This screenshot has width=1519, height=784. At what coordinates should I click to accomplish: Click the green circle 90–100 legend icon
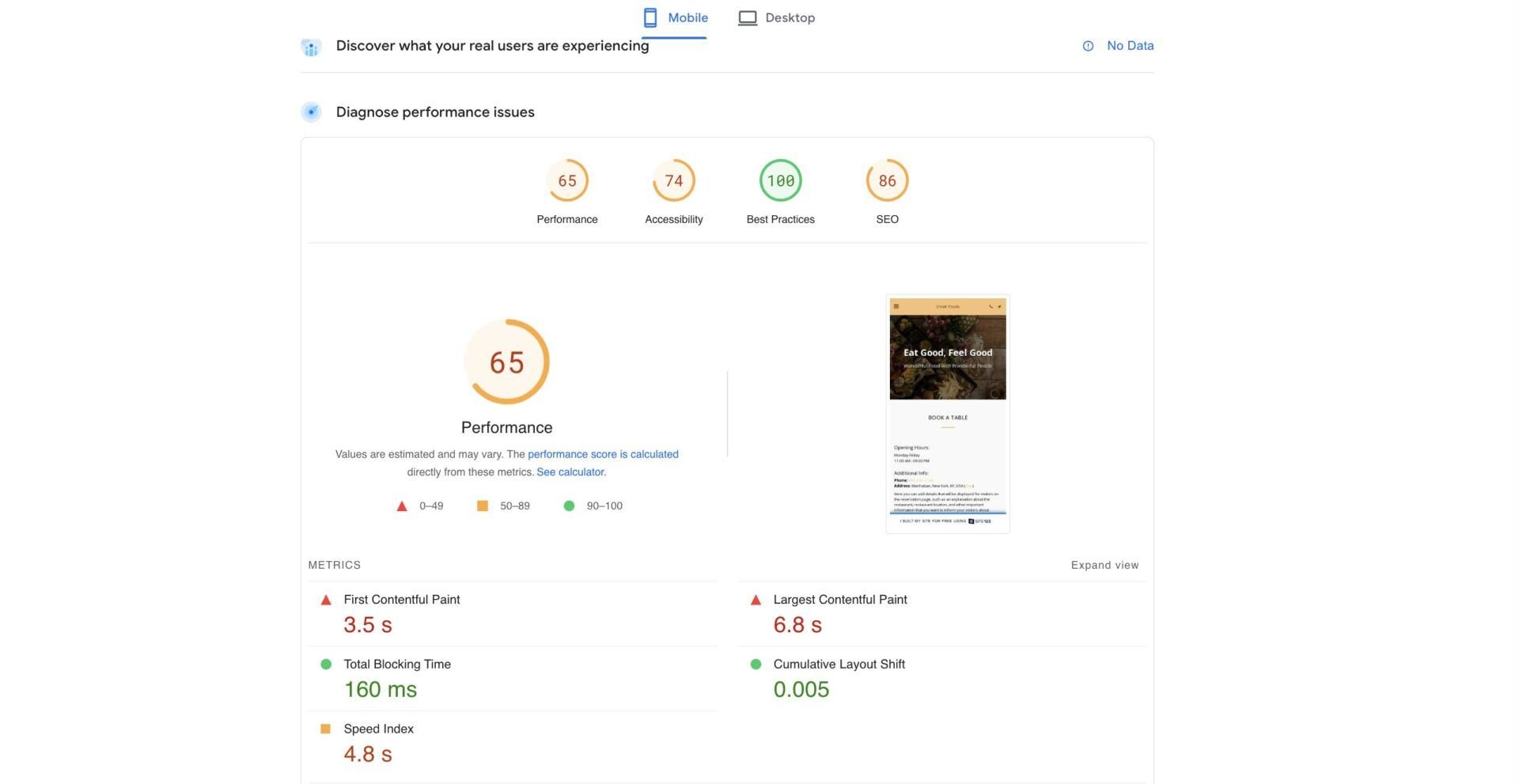569,506
